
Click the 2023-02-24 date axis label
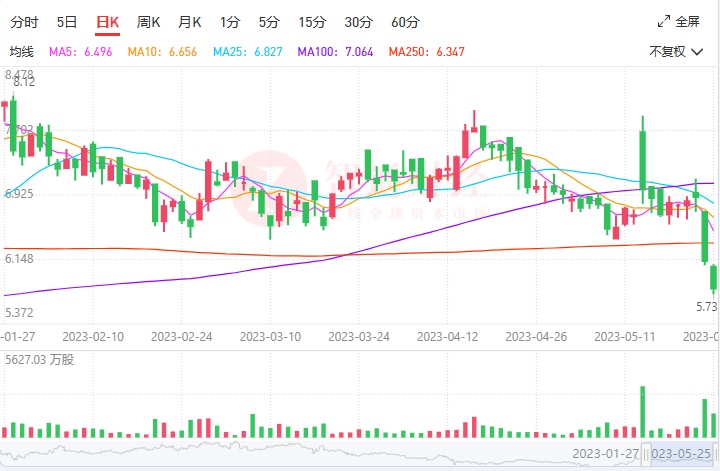click(x=182, y=337)
